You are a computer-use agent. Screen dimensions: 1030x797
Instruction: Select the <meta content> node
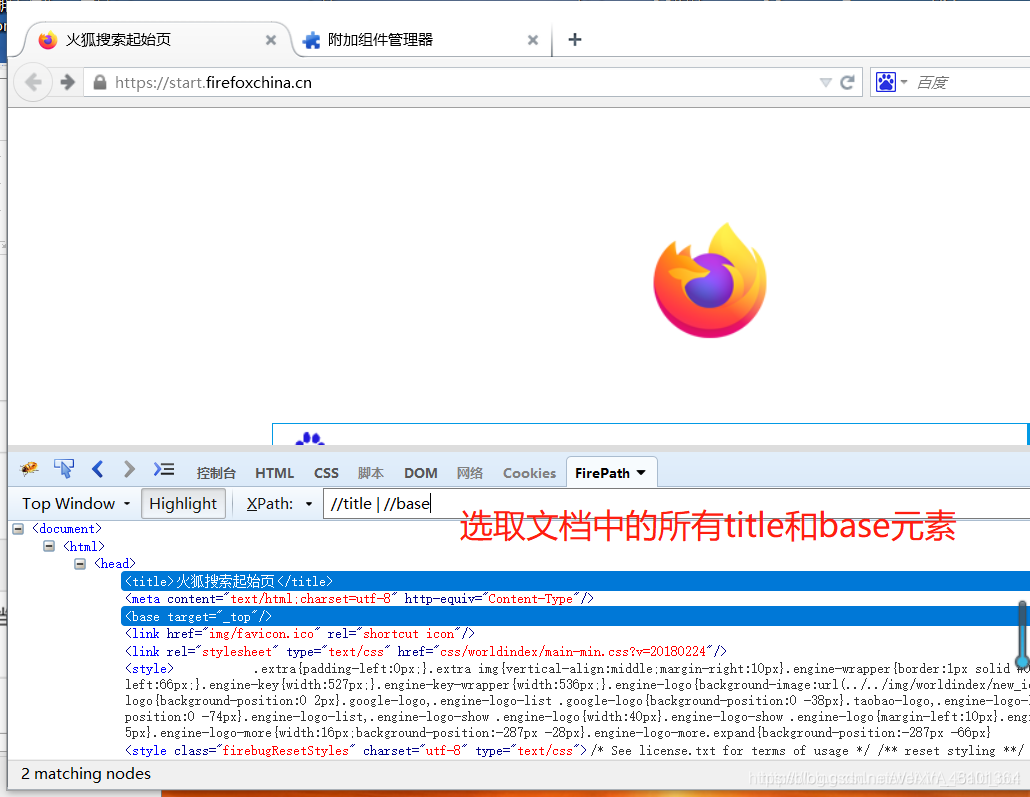[359, 599]
